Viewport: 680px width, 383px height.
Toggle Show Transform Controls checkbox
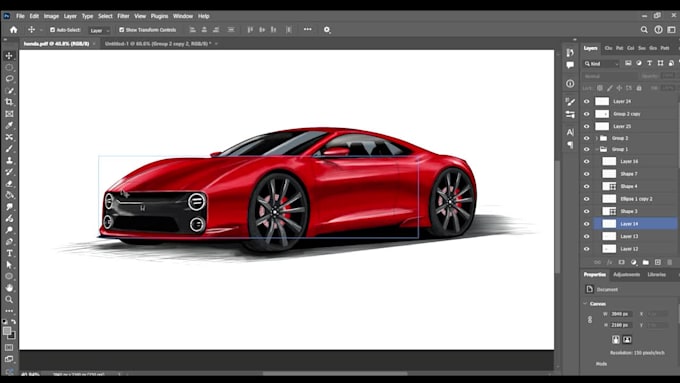[121, 30]
